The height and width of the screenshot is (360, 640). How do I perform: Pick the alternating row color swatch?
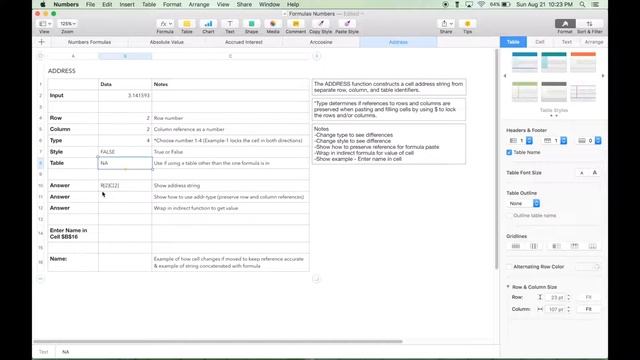[x=588, y=267]
